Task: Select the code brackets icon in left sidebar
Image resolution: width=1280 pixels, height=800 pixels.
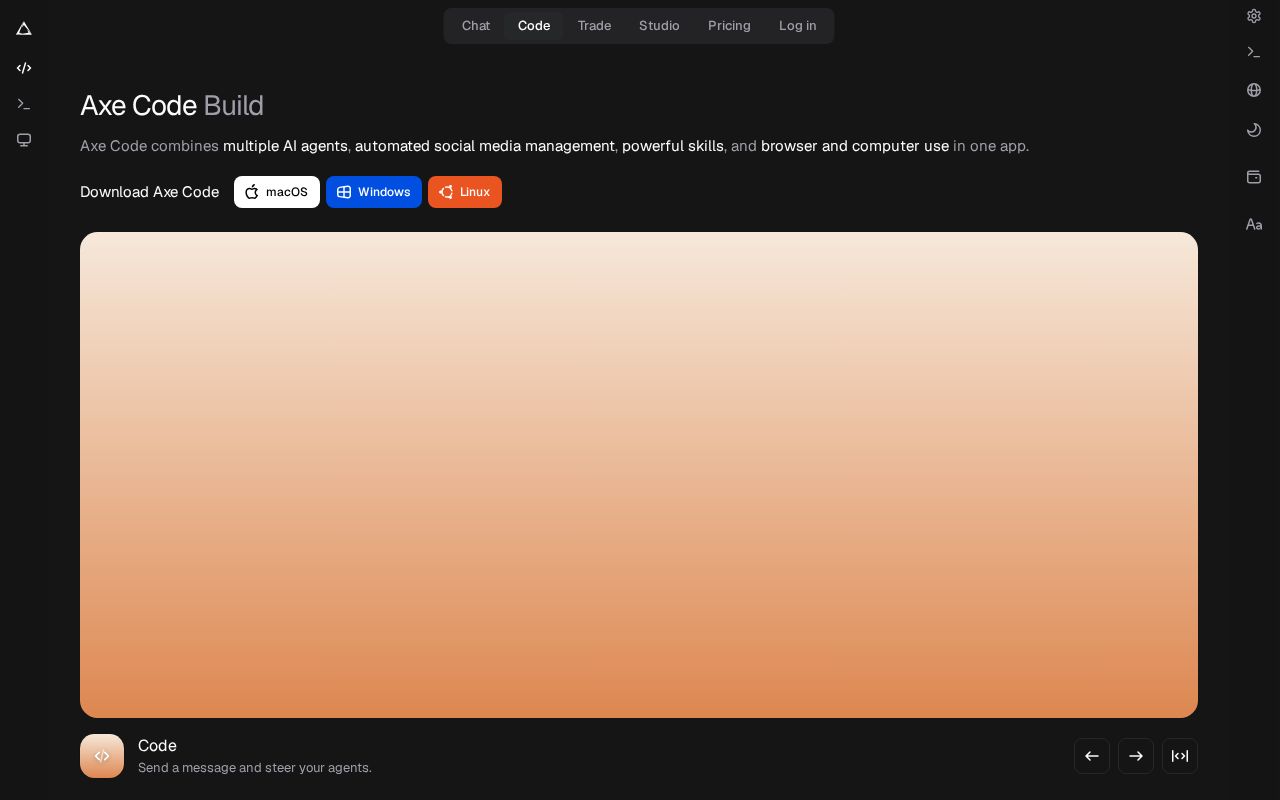Action: 24,68
